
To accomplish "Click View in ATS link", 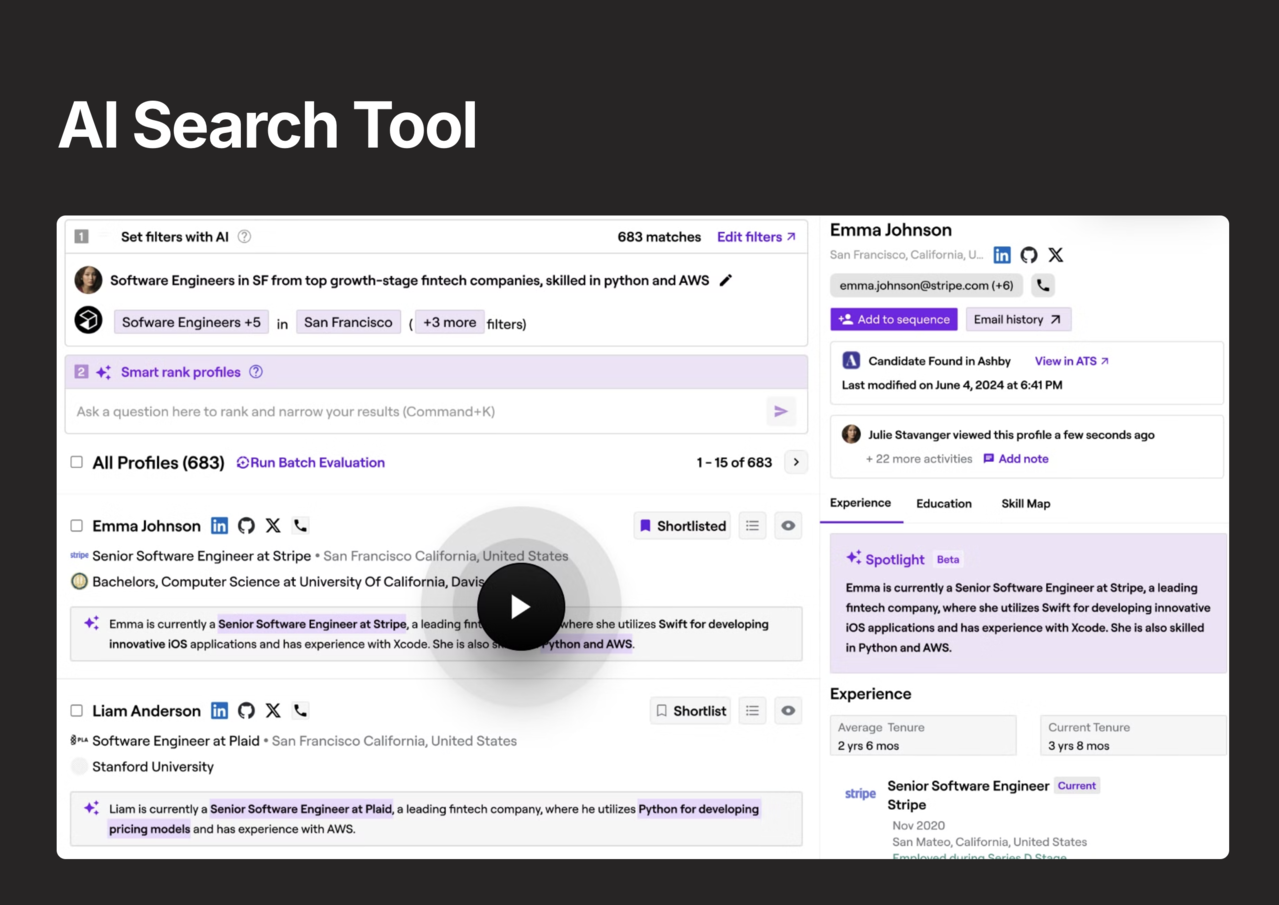I will pyautogui.click(x=1072, y=361).
